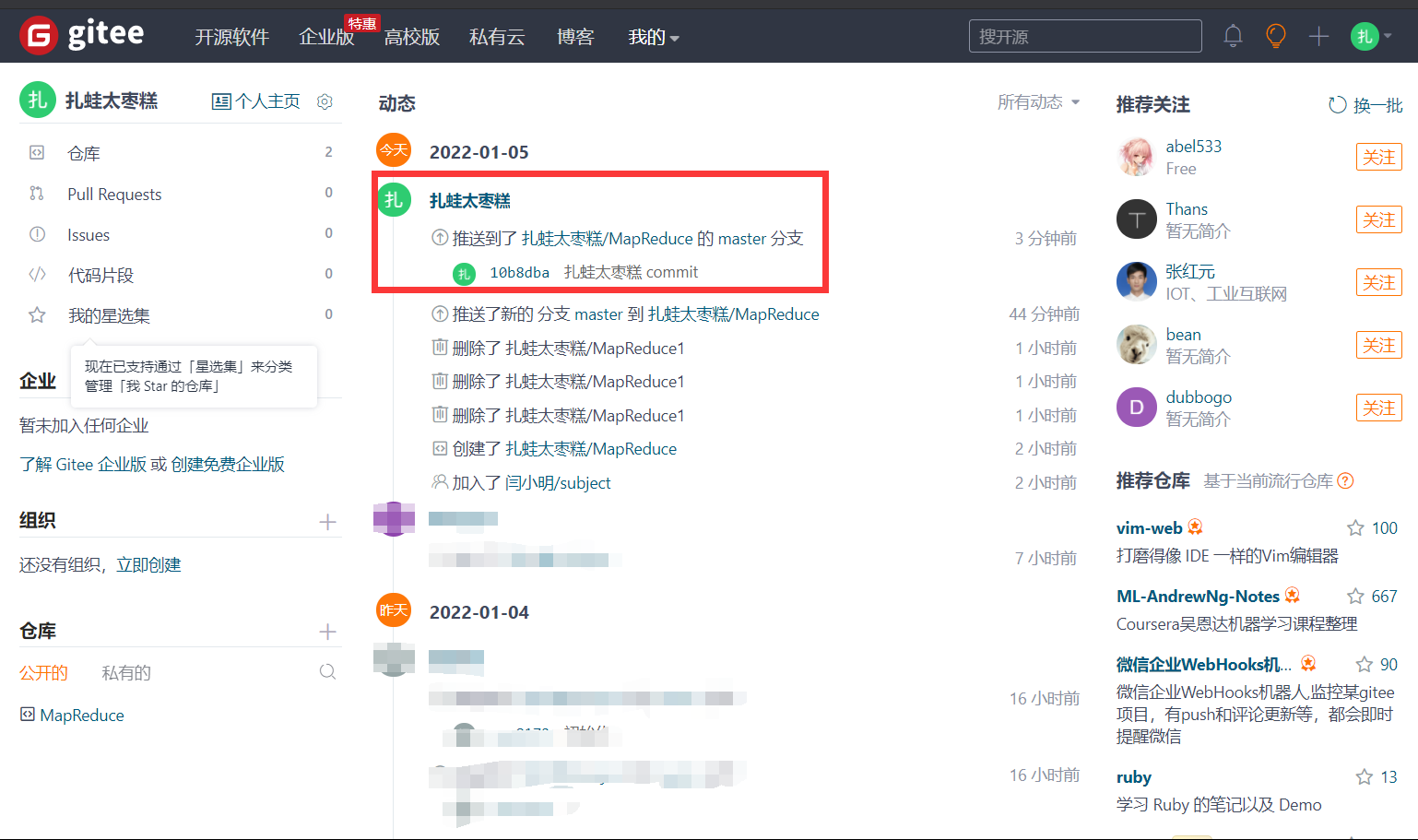1418x840 pixels.
Task: Follow dubbogo with 关注 button
Action: tap(1378, 408)
